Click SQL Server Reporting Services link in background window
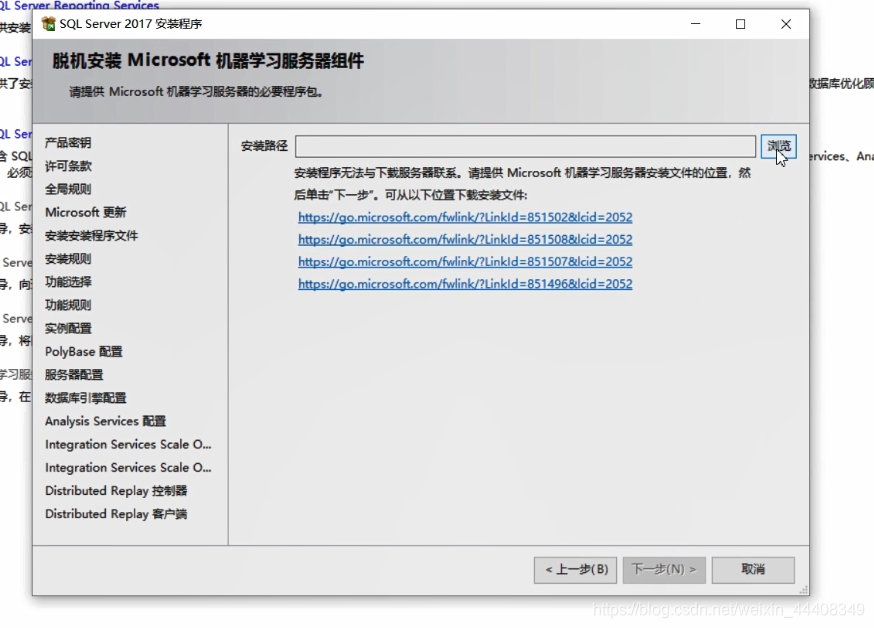Viewport: 874px width, 628px height. tap(80, 5)
